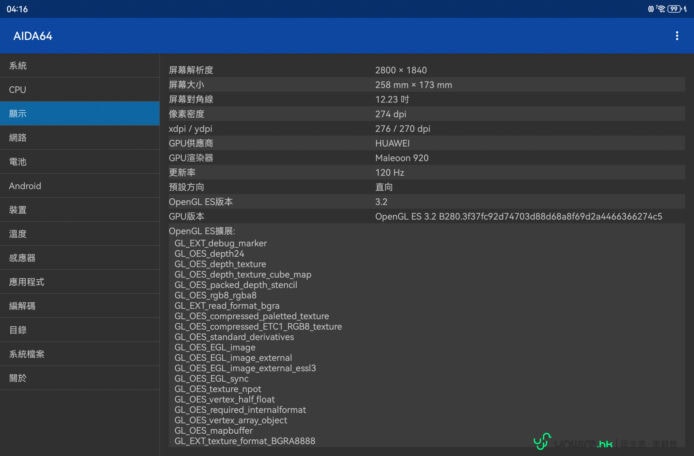The image size is (694, 456).
Task: Select the GL_EXT_read_format_bgra entry
Action: coord(227,305)
